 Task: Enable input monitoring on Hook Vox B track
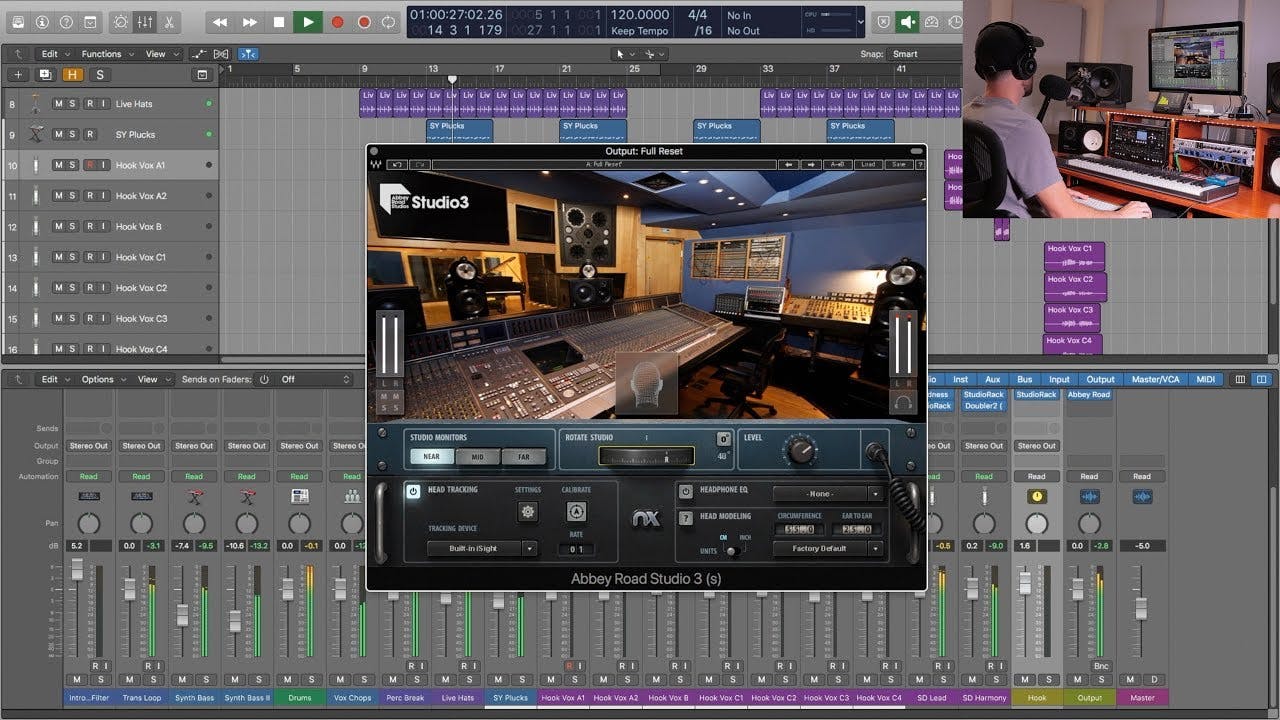105,227
